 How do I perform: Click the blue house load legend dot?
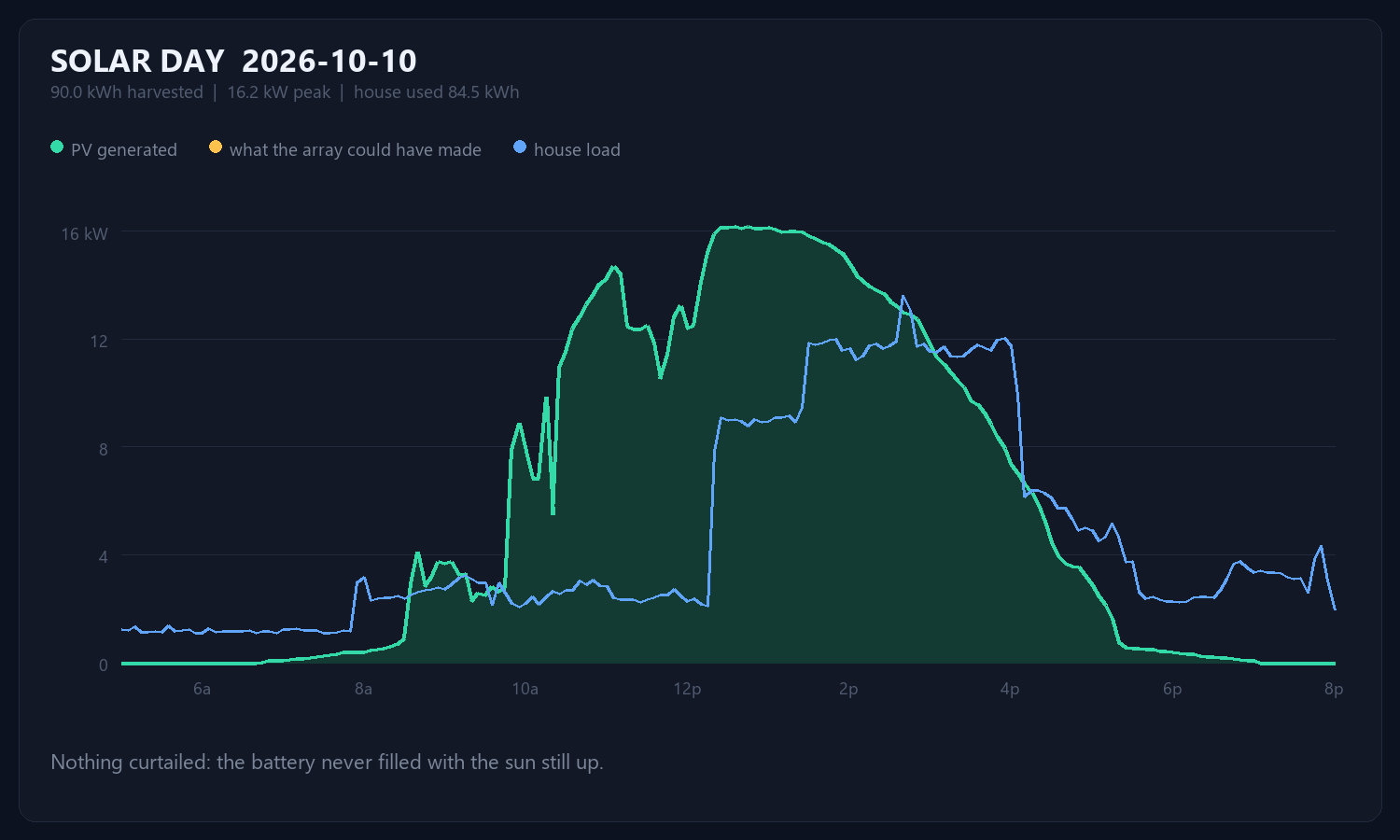tap(520, 147)
